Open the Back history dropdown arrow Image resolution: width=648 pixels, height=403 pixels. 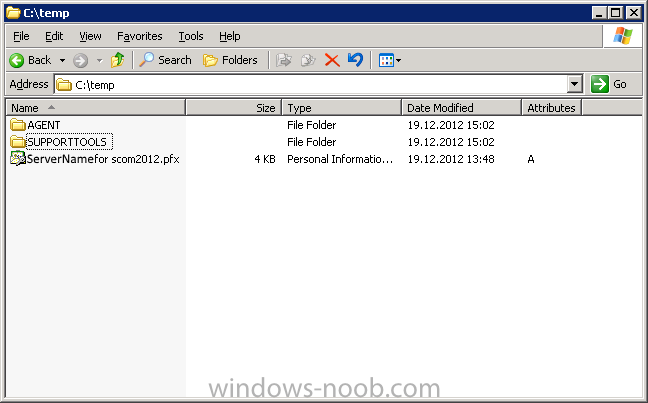[62, 60]
